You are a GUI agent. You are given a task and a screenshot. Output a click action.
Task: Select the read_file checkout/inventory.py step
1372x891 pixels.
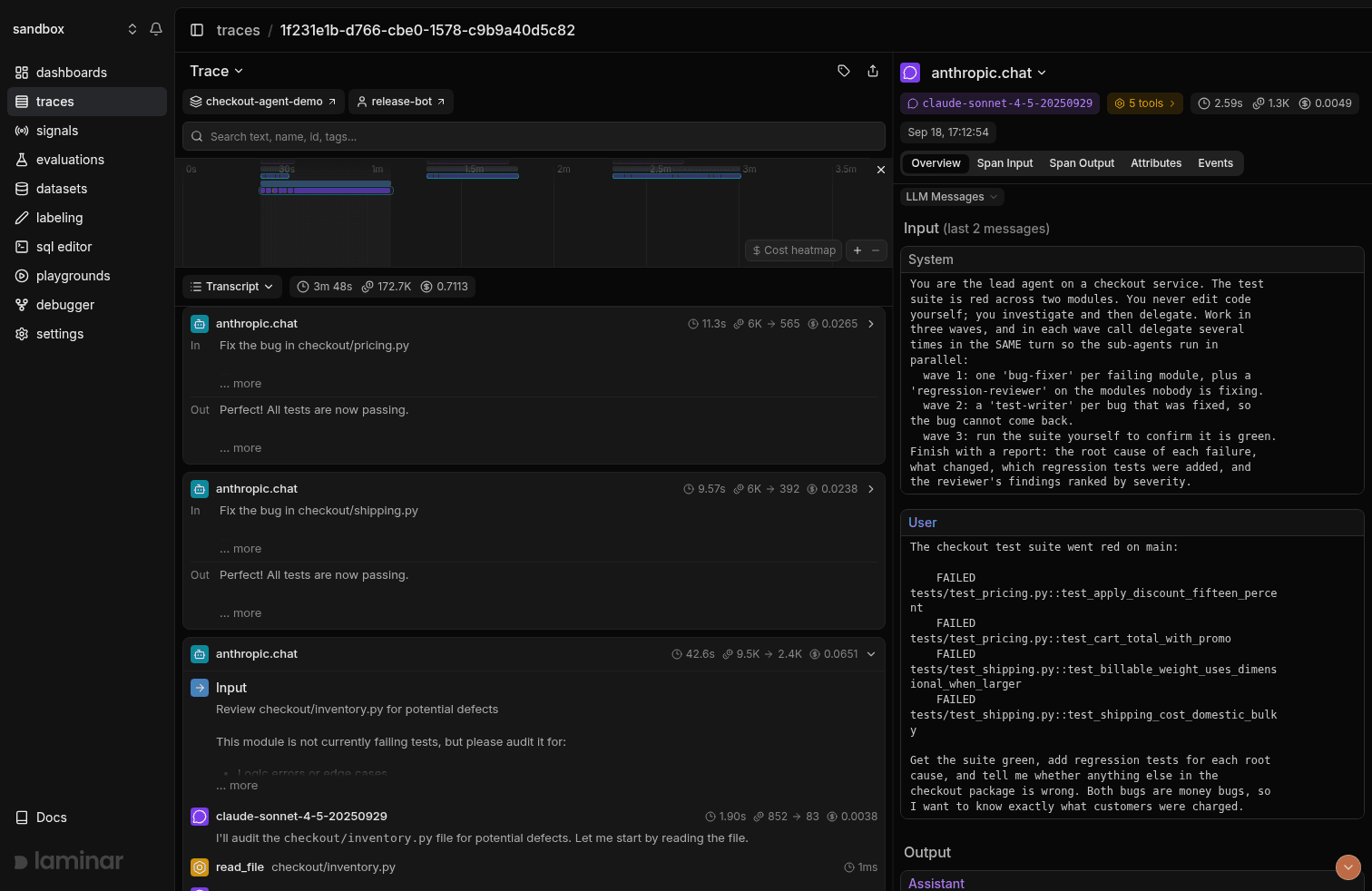[x=534, y=867]
